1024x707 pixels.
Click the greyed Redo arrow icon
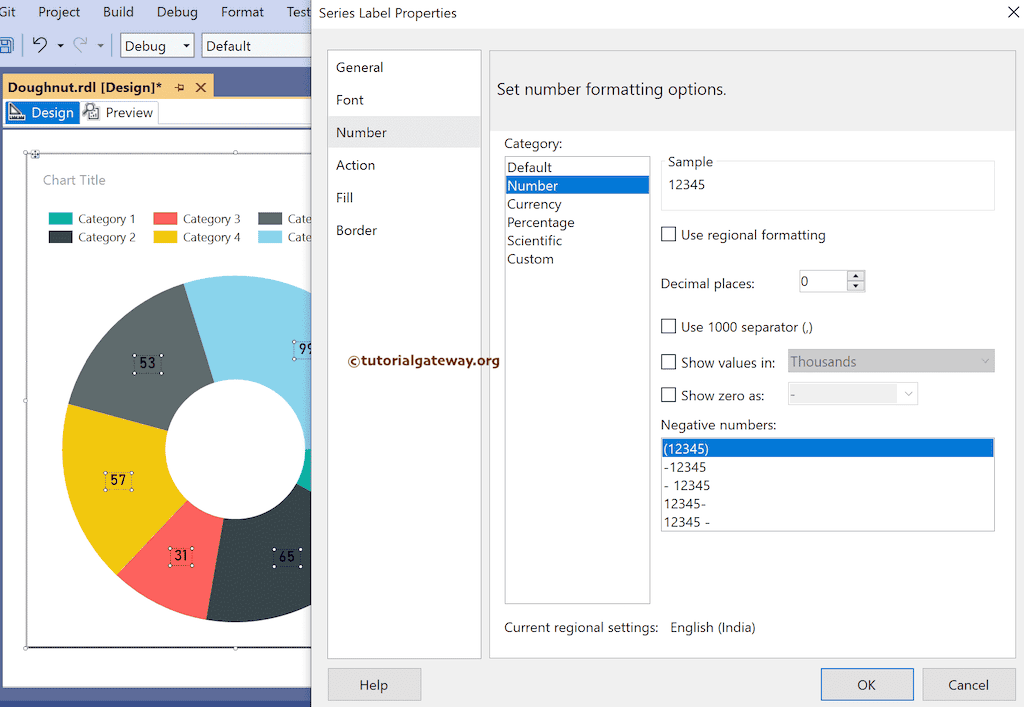click(80, 45)
